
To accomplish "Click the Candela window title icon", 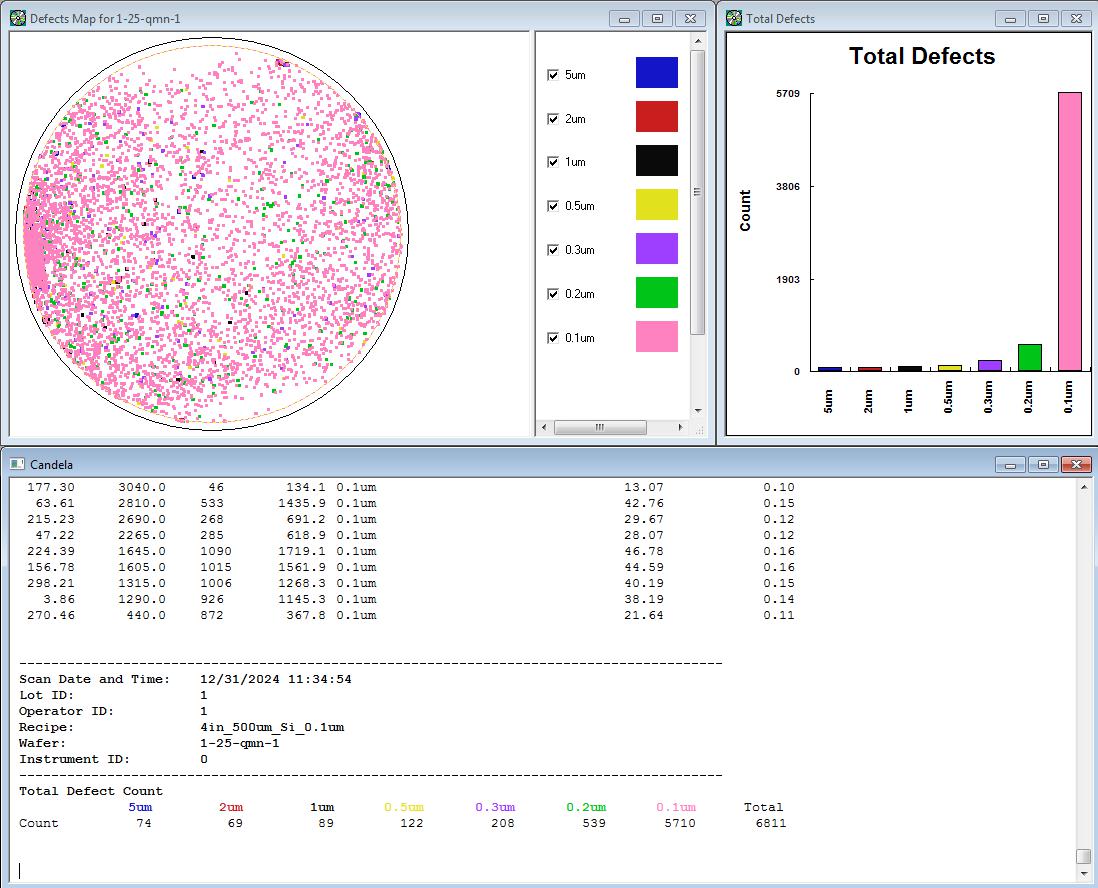I will 18,464.
